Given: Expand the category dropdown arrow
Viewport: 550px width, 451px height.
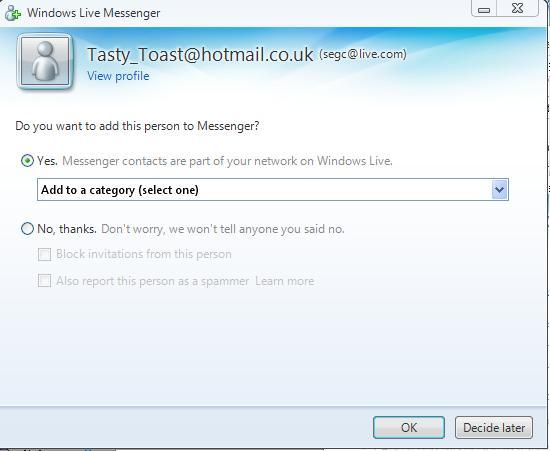Looking at the screenshot, I should [x=499, y=190].
